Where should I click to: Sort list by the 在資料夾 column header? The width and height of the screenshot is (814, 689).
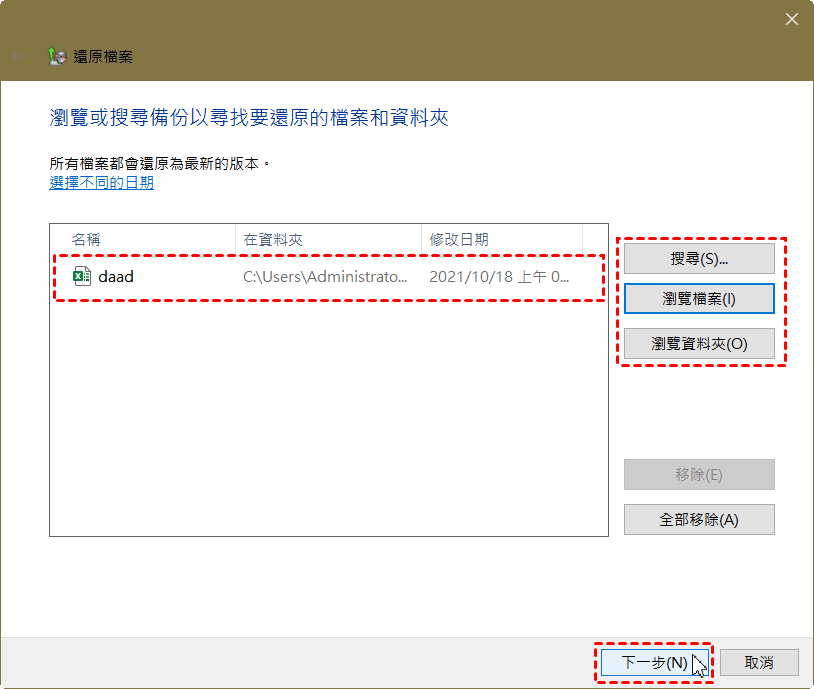[273, 240]
